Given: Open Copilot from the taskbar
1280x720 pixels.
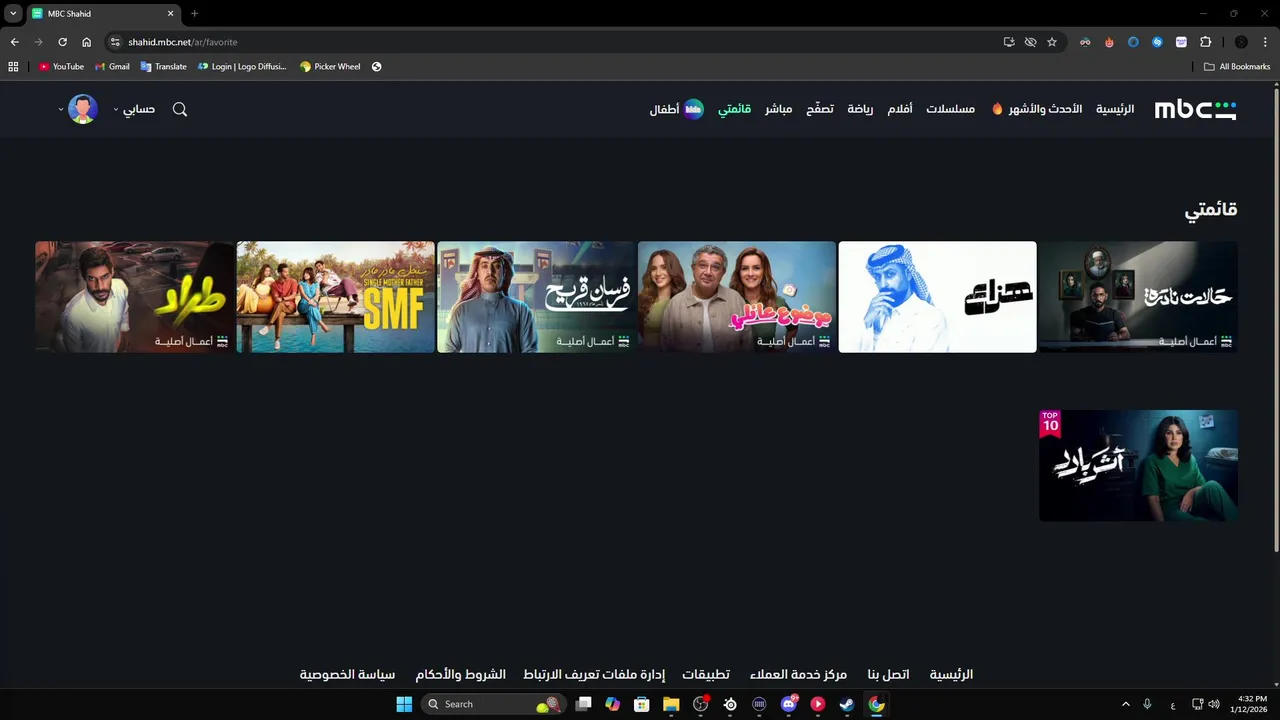Looking at the screenshot, I should (x=612, y=704).
